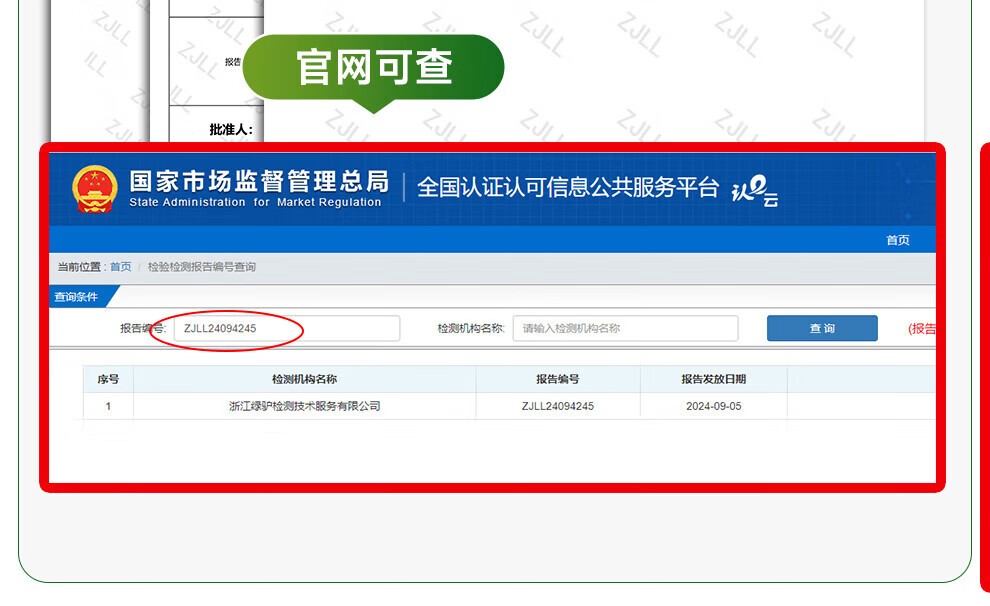Click the 全国认证认可信息公共服务平台 heading
The width and height of the screenshot is (990, 606).
coord(568,187)
